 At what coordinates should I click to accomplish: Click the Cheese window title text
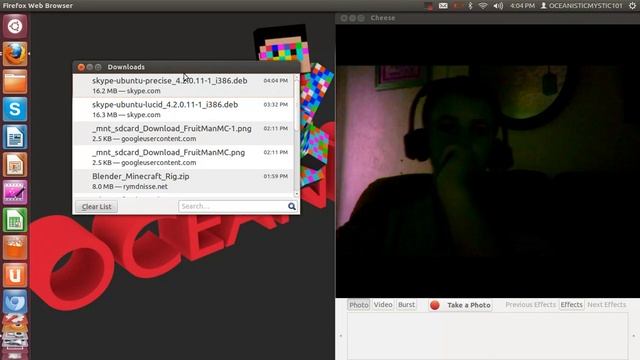coord(383,18)
